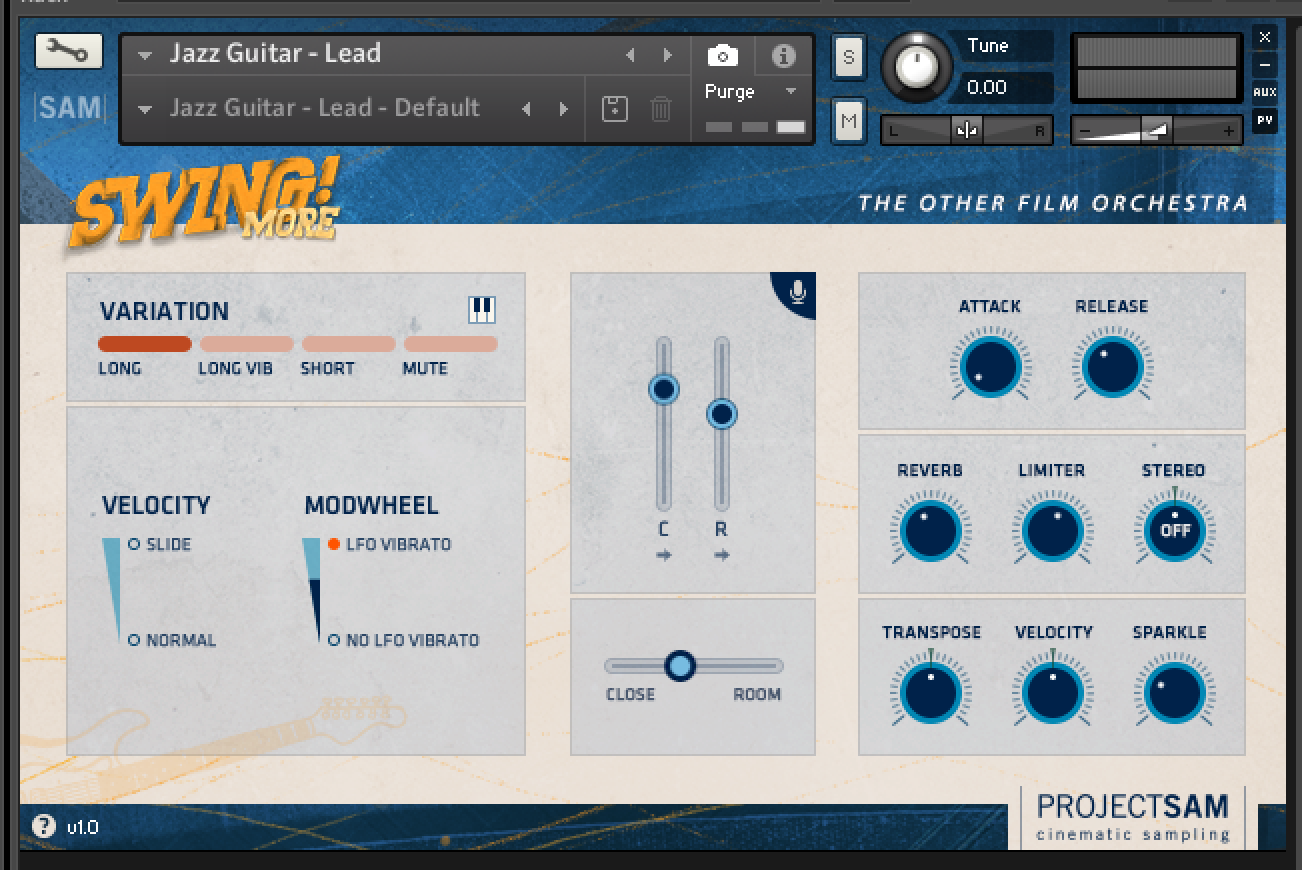1302x870 pixels.
Task: Click the Limiter knob
Action: (x=1052, y=531)
